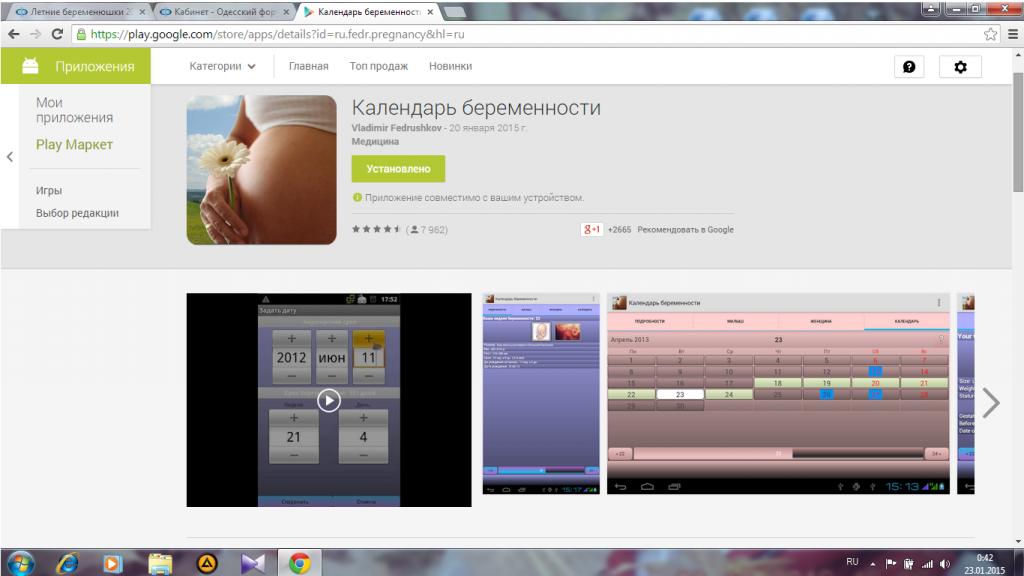Open Windows Start menu orb
Screen dimensions: 1024x576
[x=20, y=561]
